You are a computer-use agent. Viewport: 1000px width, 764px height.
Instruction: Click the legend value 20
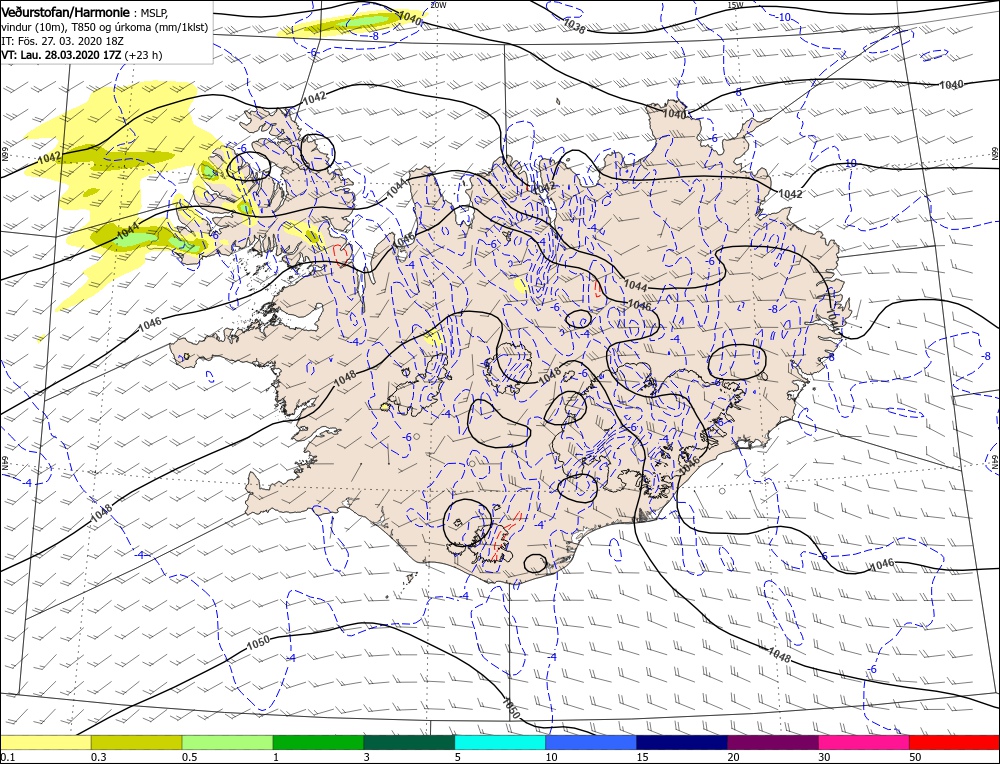point(733,757)
